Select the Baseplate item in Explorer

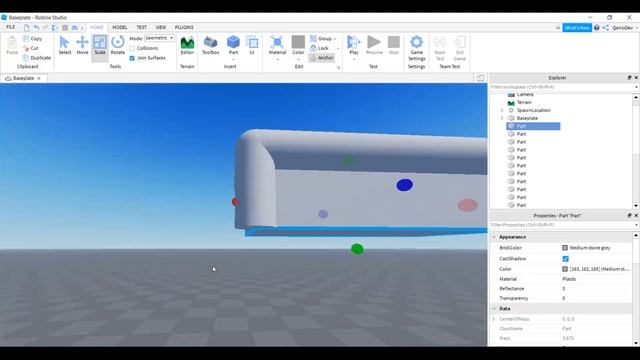point(527,118)
